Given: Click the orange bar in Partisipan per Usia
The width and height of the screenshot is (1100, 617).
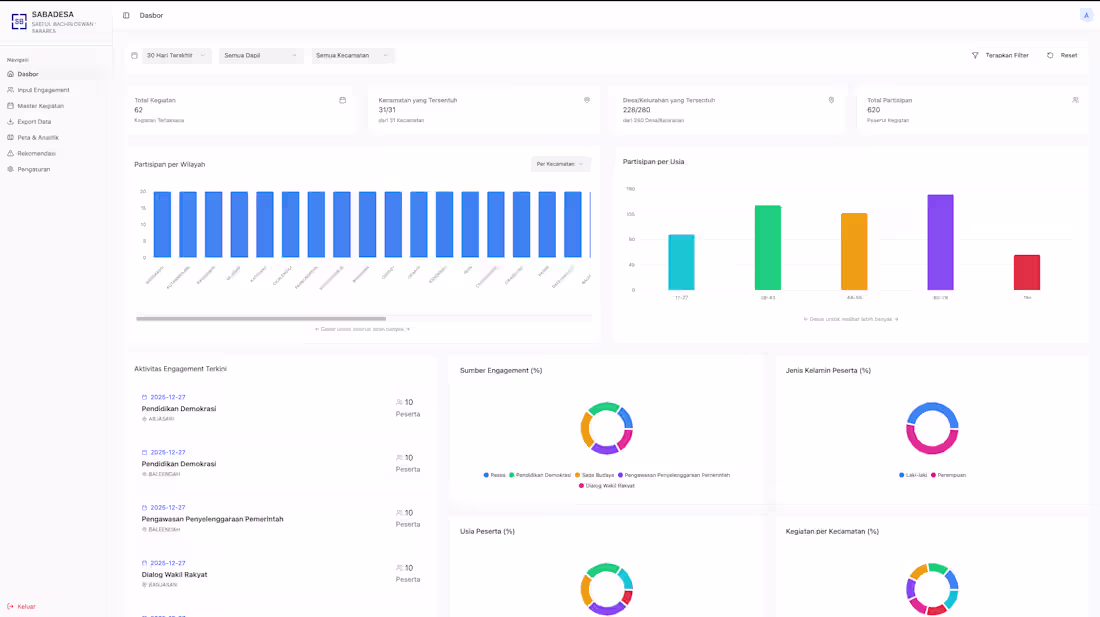Looking at the screenshot, I should pyautogui.click(x=854, y=252).
